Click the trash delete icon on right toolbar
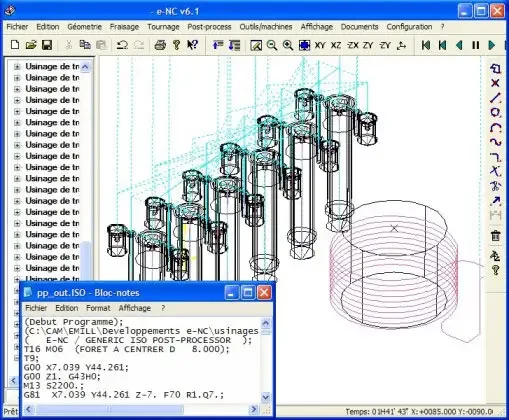This screenshot has width=509, height=420. coord(496,235)
